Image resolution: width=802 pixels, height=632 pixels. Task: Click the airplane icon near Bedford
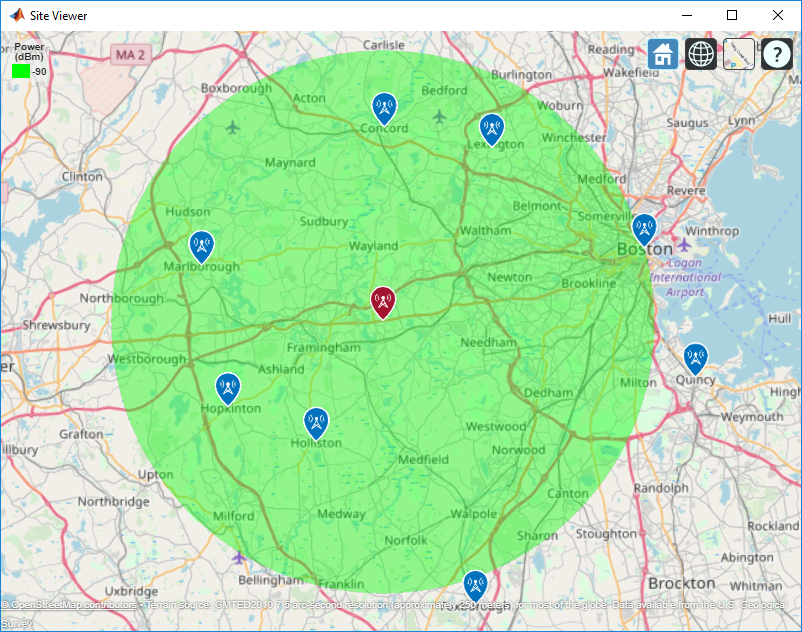(439, 117)
